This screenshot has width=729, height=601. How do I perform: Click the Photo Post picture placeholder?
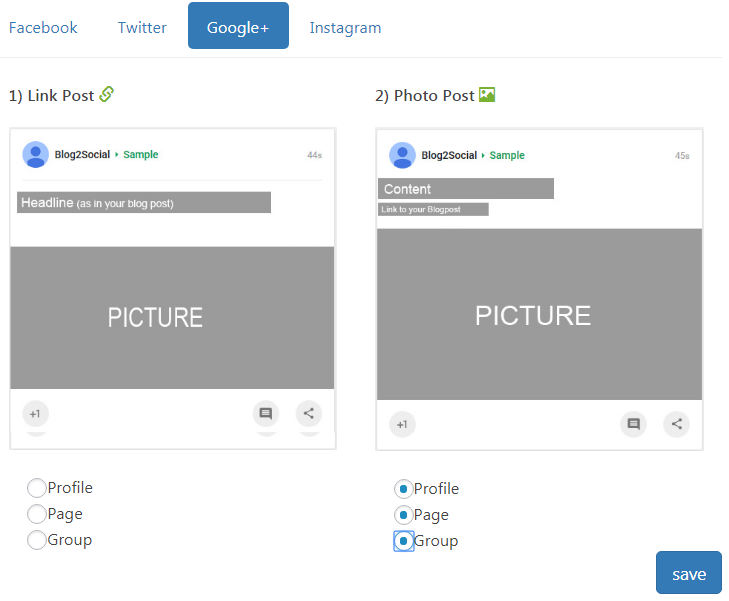539,315
